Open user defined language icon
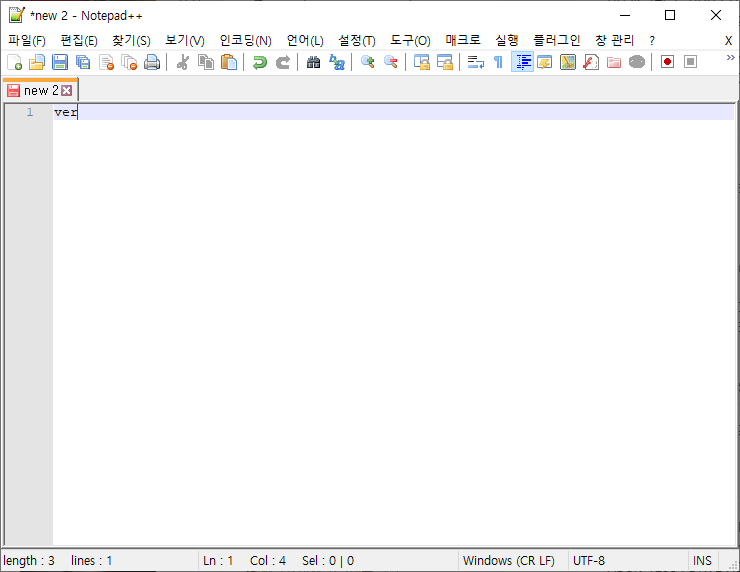This screenshot has height=572, width=740. click(x=545, y=62)
